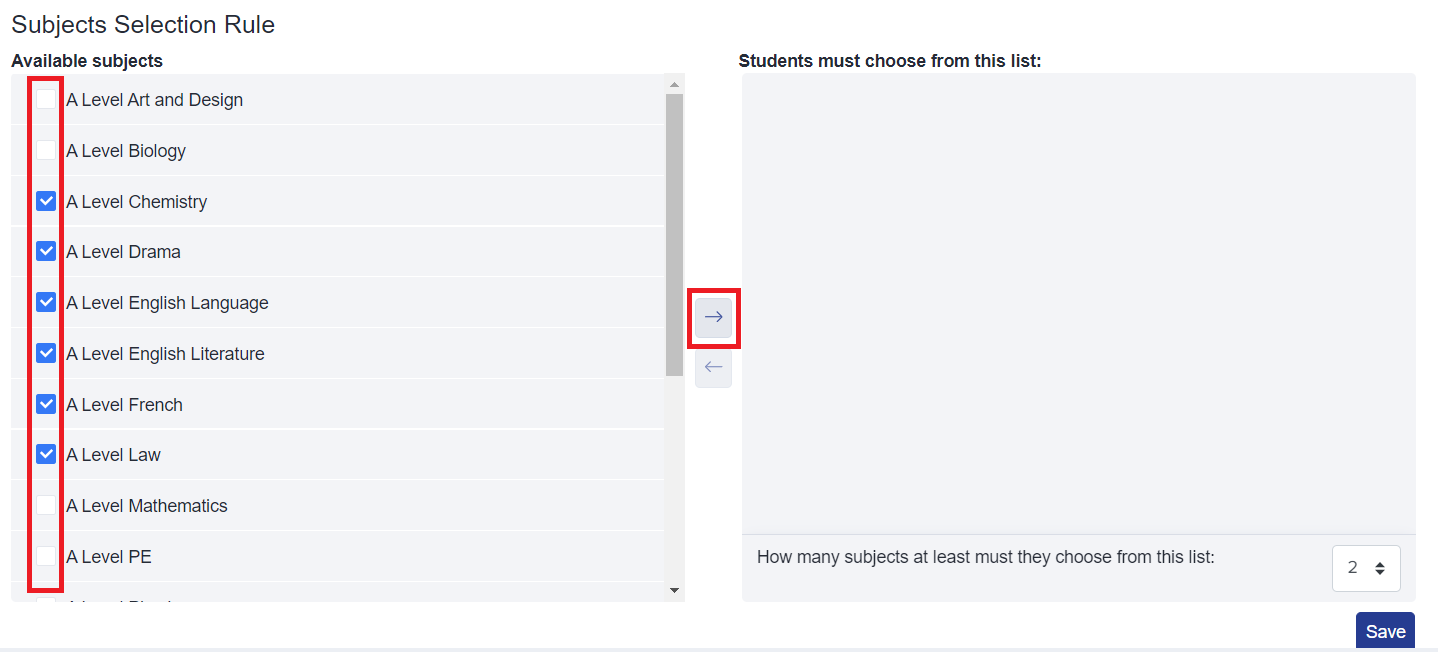This screenshot has width=1438, height=652.
Task: Select the A Level Drama row label
Action: click(x=123, y=251)
